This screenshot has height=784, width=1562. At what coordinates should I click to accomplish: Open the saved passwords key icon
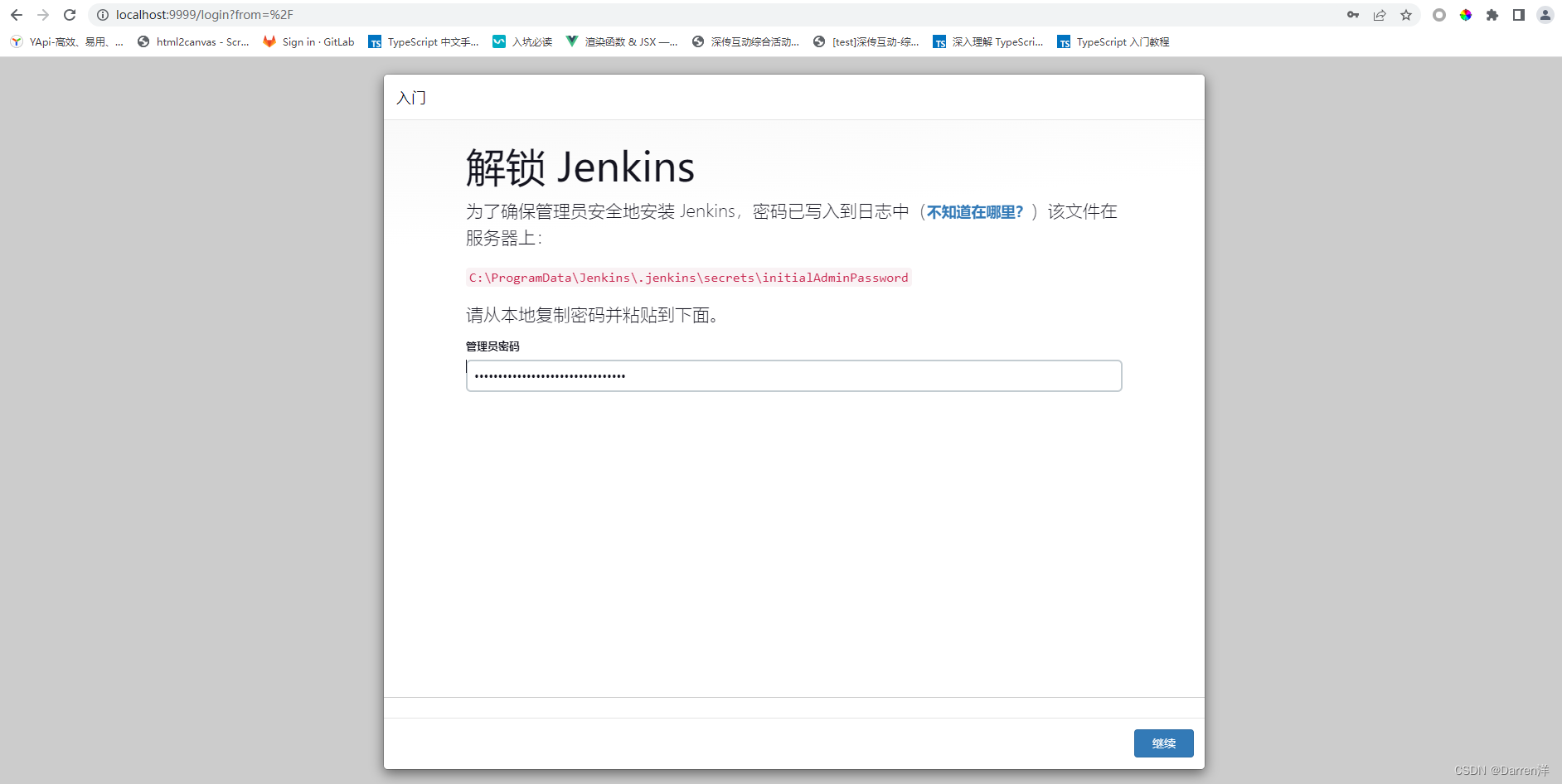tap(1353, 15)
